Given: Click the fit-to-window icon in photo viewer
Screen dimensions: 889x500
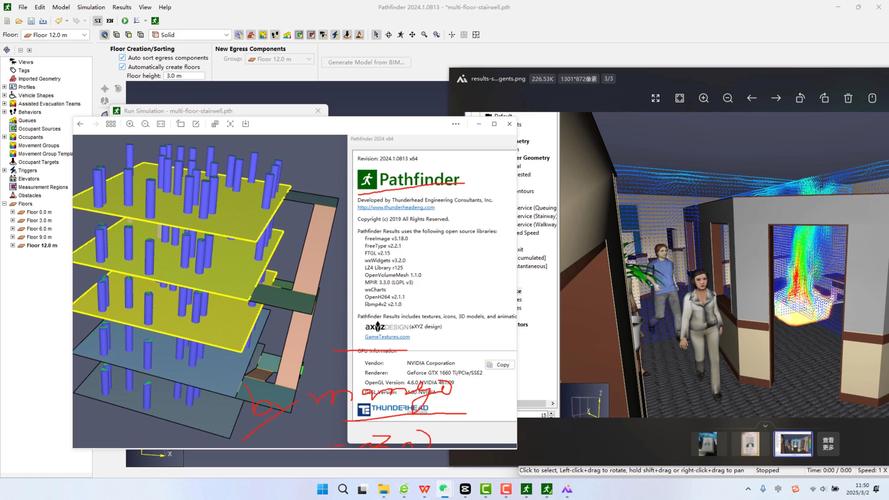Looking at the screenshot, I should coord(679,98).
